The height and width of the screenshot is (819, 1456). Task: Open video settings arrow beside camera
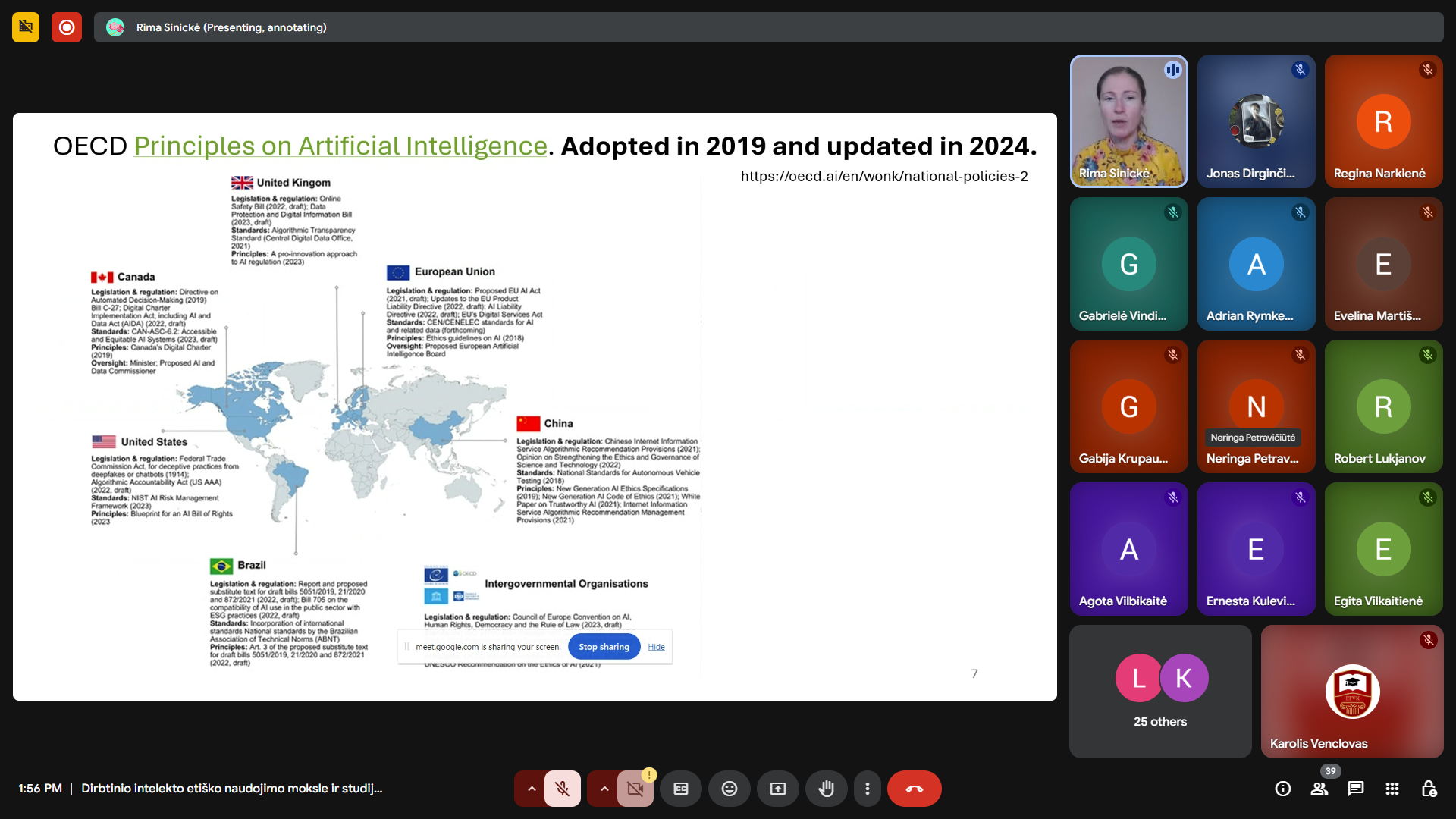604,789
